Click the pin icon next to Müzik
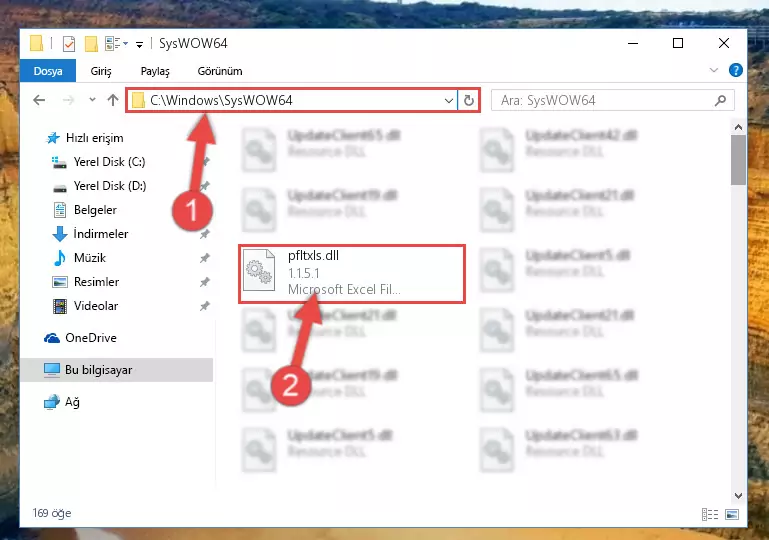769x540 pixels. (x=205, y=258)
